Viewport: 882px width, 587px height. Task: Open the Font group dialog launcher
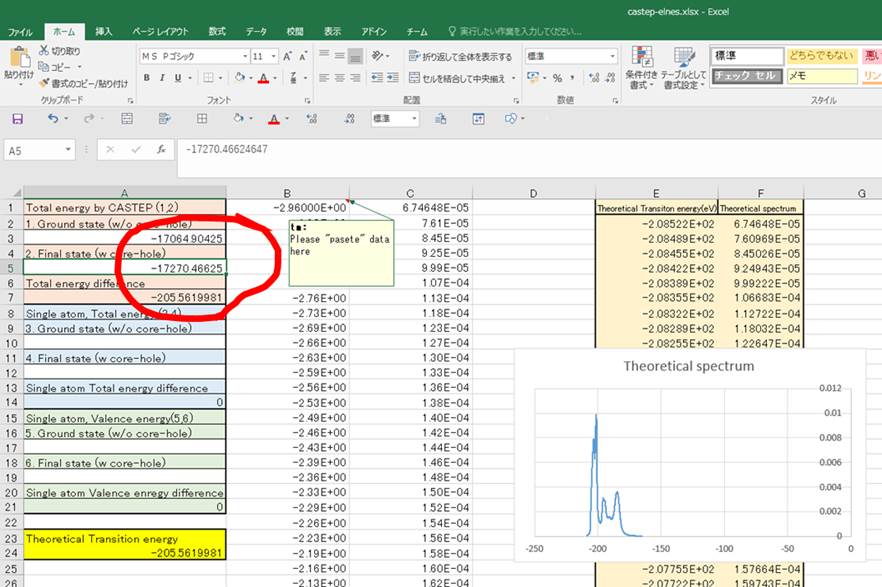(x=308, y=101)
